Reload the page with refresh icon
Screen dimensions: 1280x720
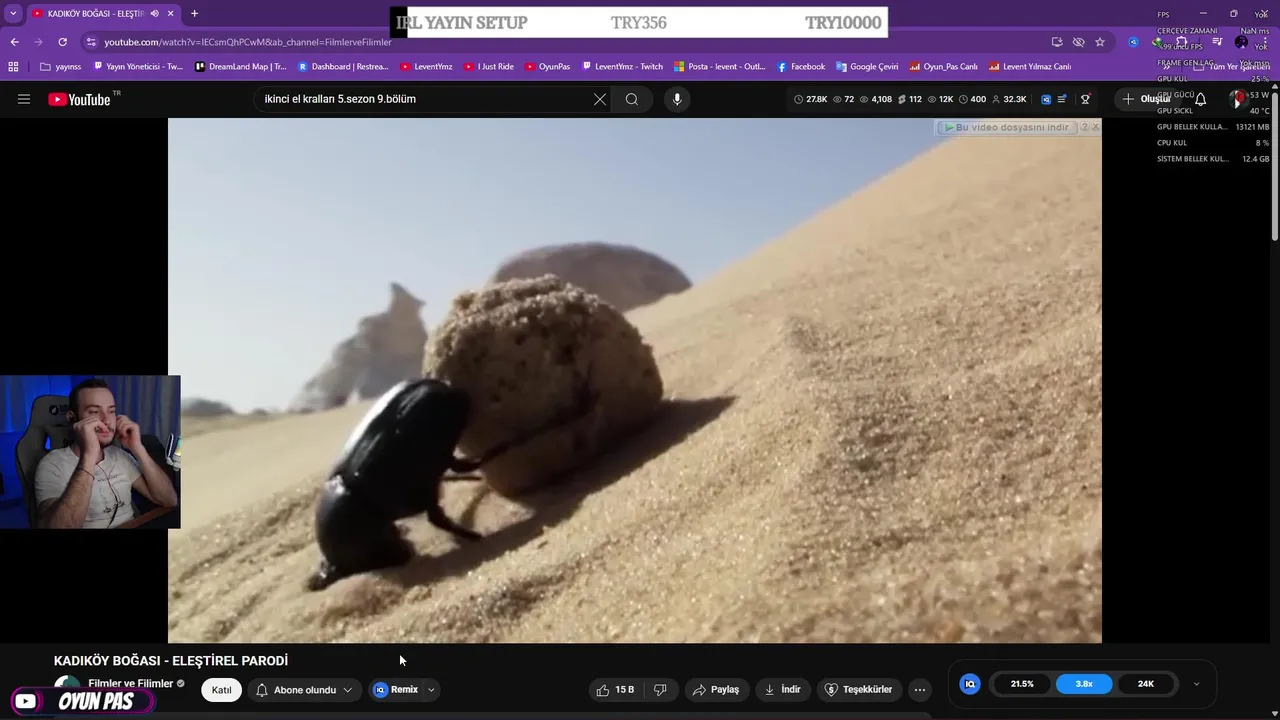(62, 42)
